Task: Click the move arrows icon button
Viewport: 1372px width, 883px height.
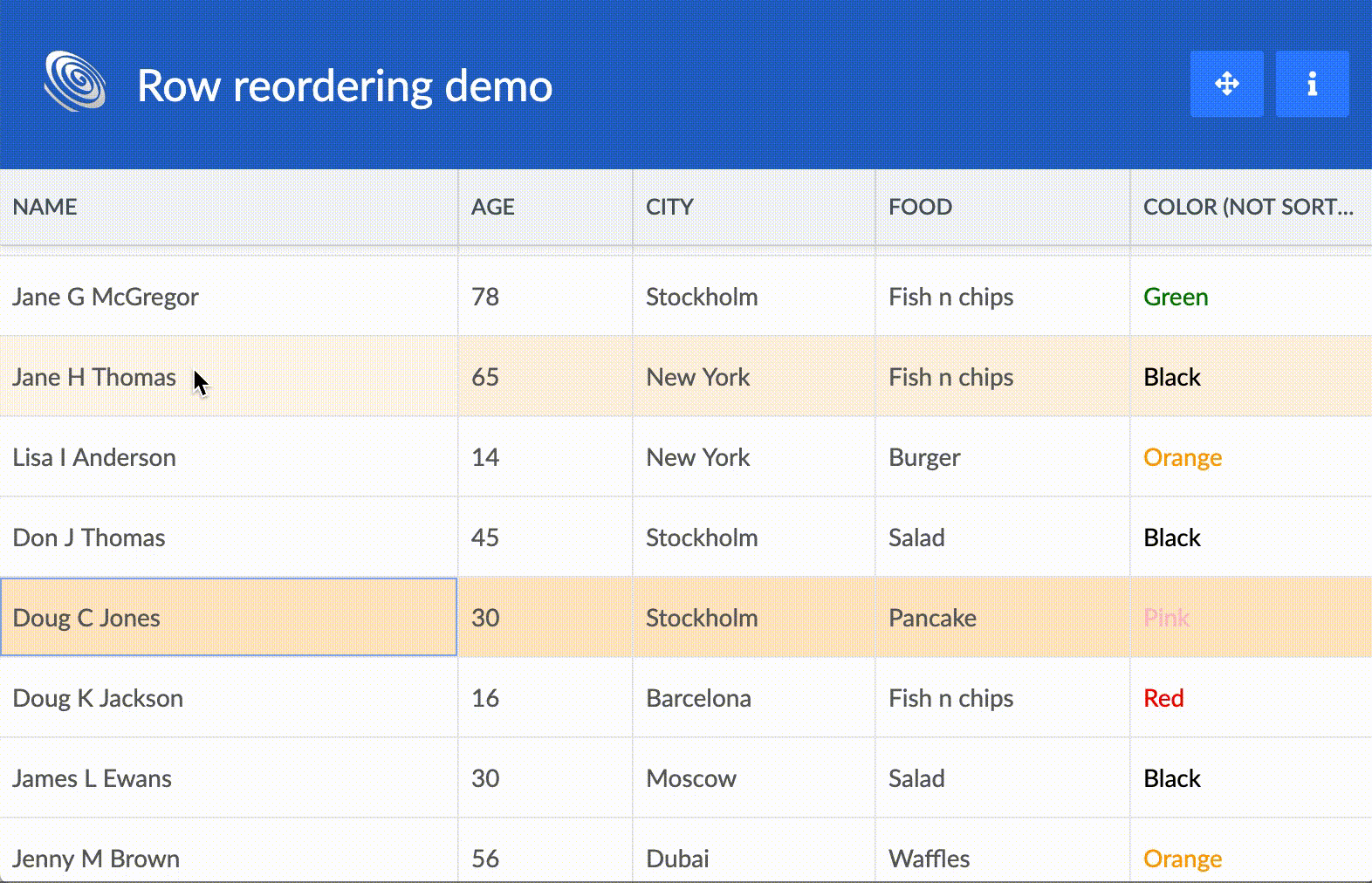Action: click(1226, 84)
